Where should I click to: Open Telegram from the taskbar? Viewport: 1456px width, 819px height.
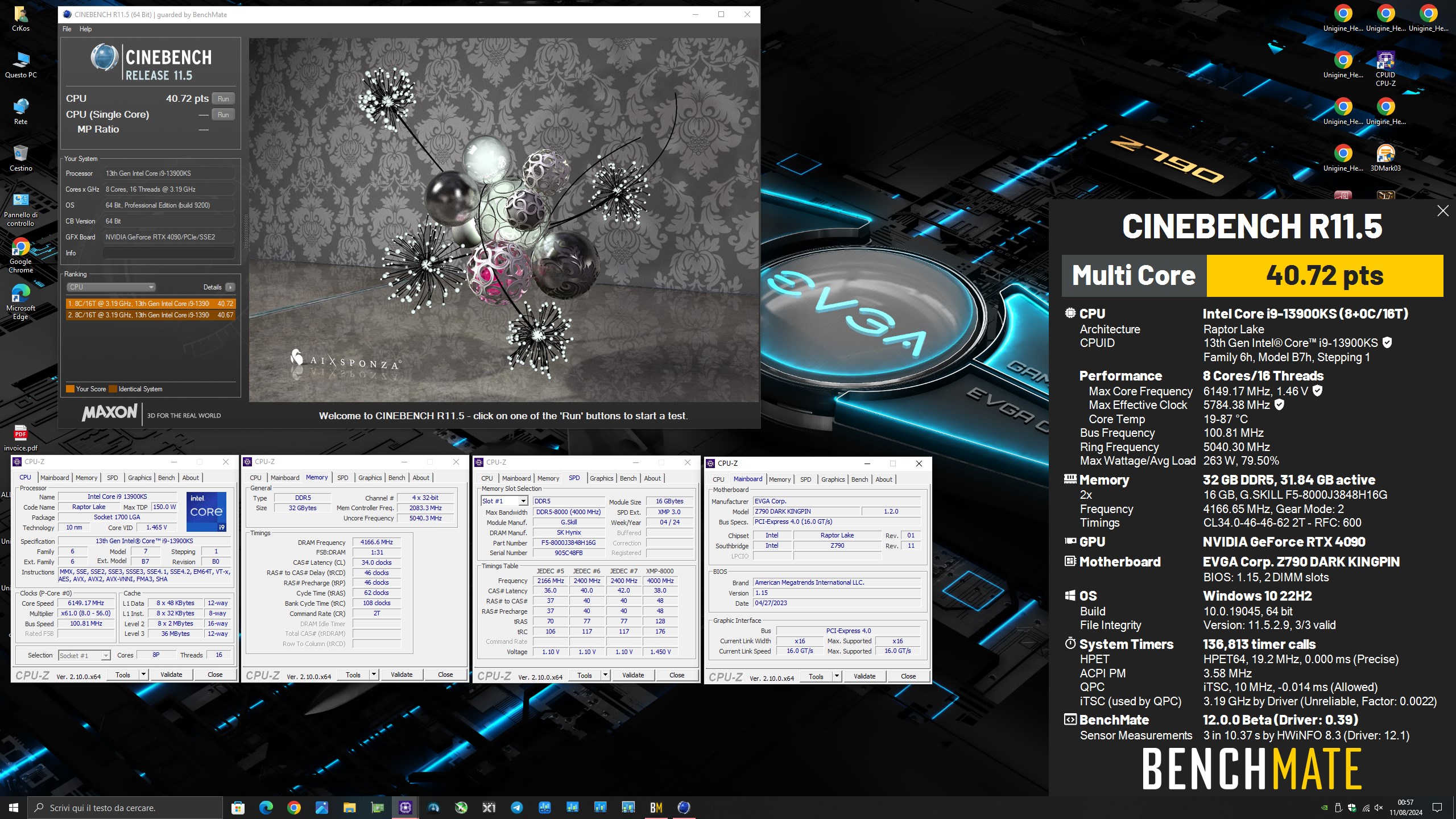tap(516, 808)
